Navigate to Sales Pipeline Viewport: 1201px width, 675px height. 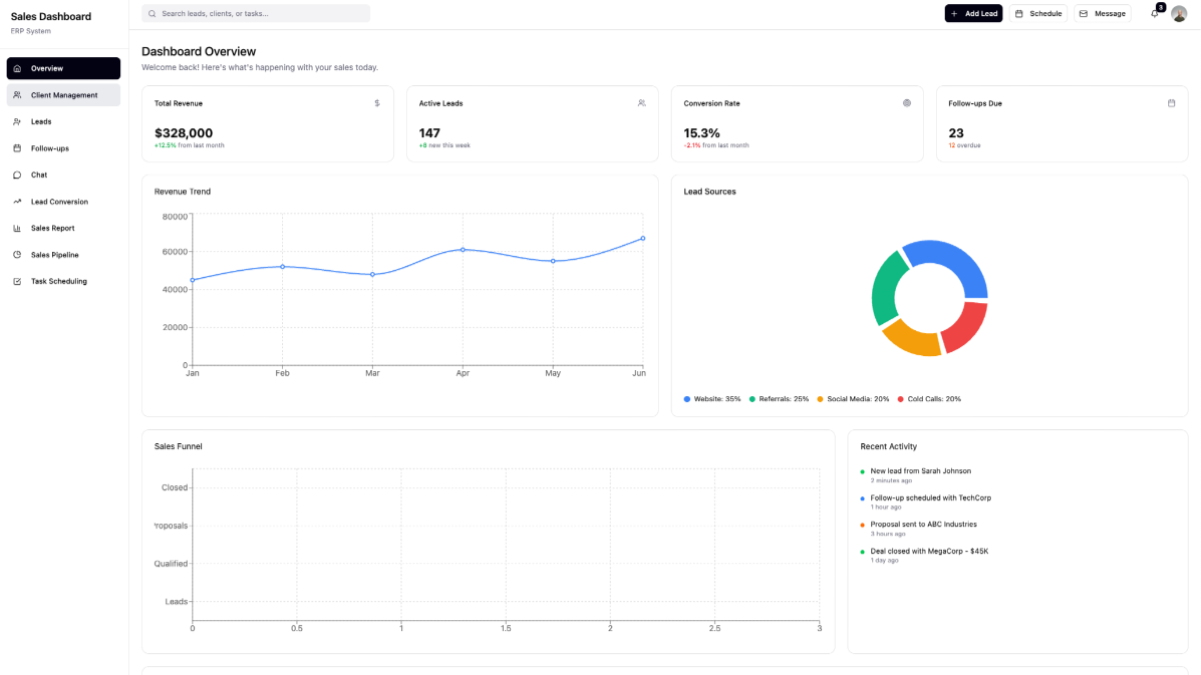(64, 255)
